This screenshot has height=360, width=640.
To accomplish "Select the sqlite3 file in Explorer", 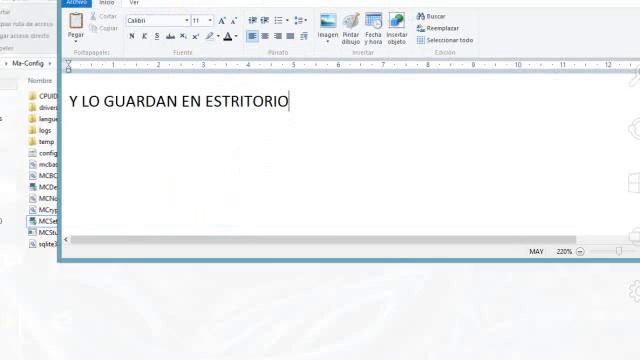I will [43, 244].
